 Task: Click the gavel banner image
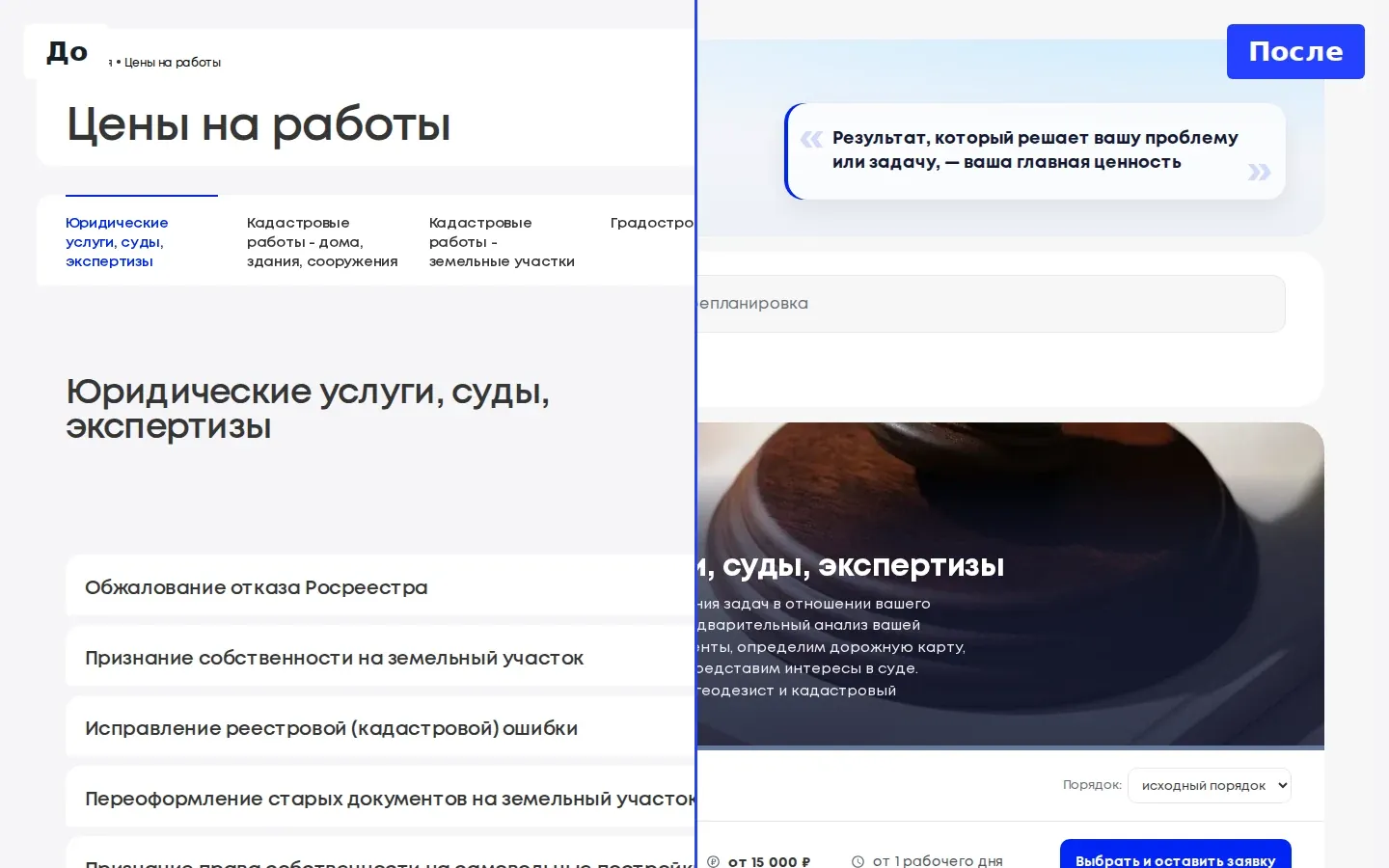[1010, 583]
